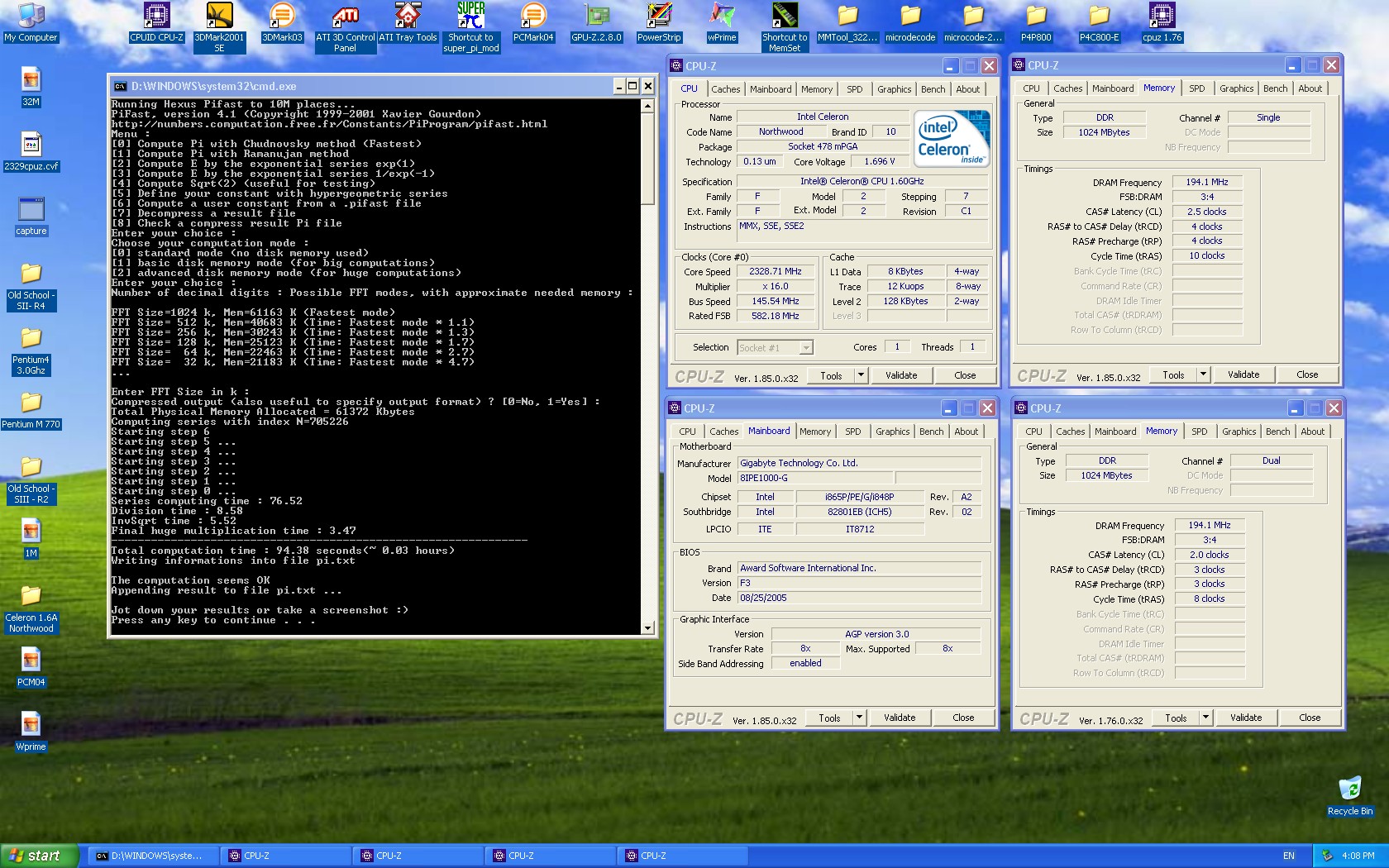This screenshot has height=868, width=1389.
Task: Expand Tools dropdown arrow in CPU tab window
Action: point(861,375)
